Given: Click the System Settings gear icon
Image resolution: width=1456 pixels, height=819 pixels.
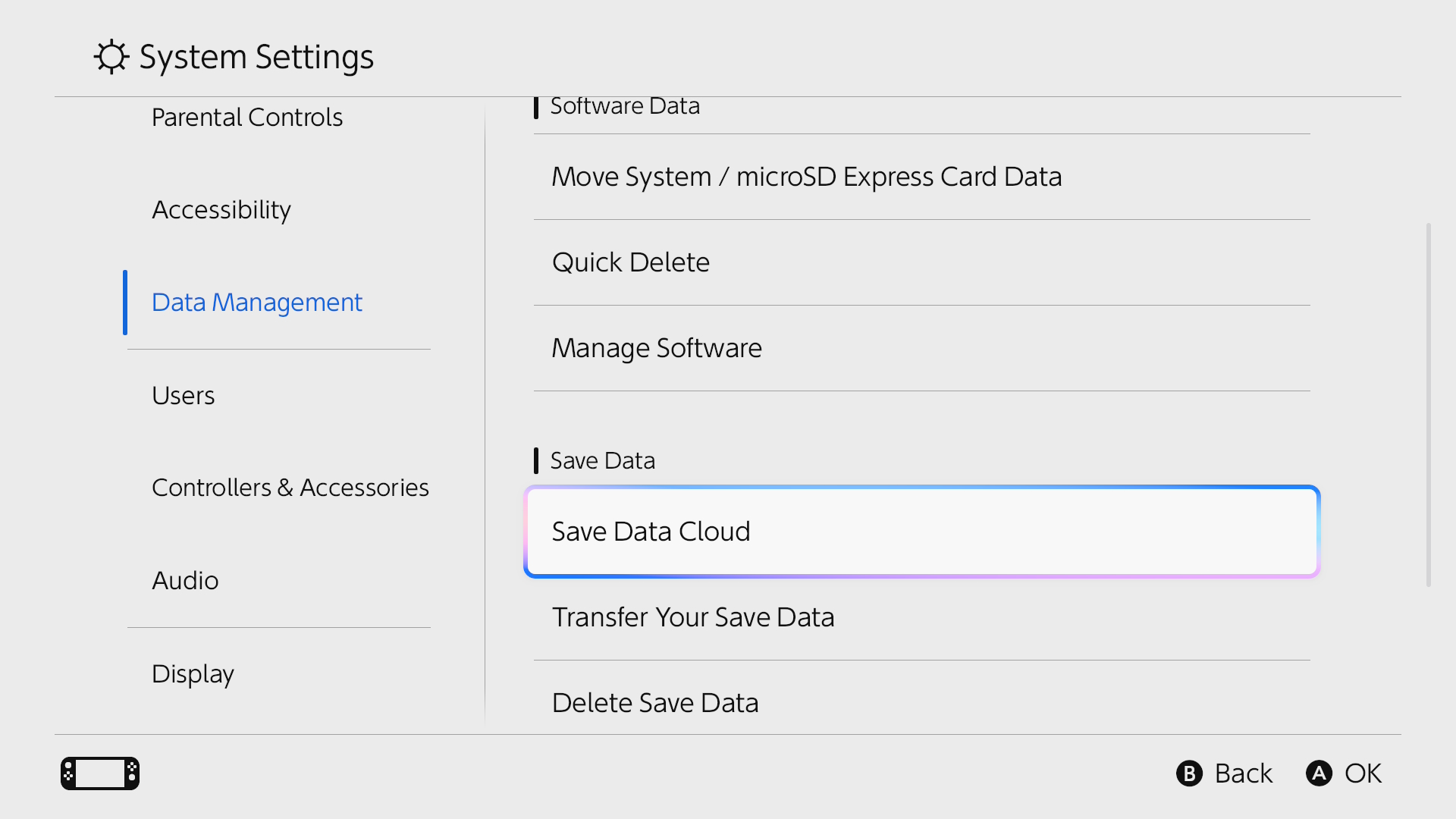Looking at the screenshot, I should point(111,55).
